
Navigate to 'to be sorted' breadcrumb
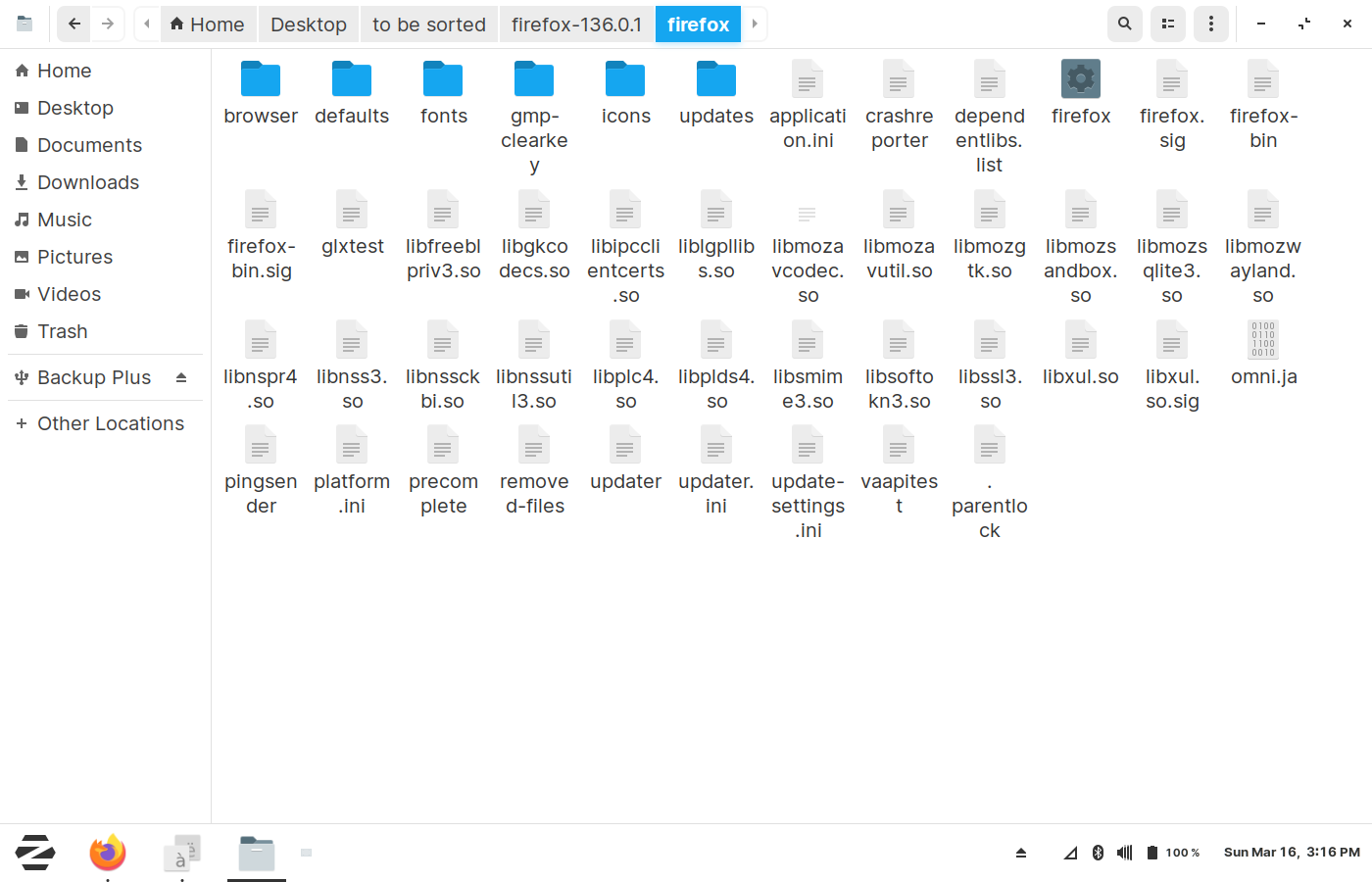coord(429,24)
